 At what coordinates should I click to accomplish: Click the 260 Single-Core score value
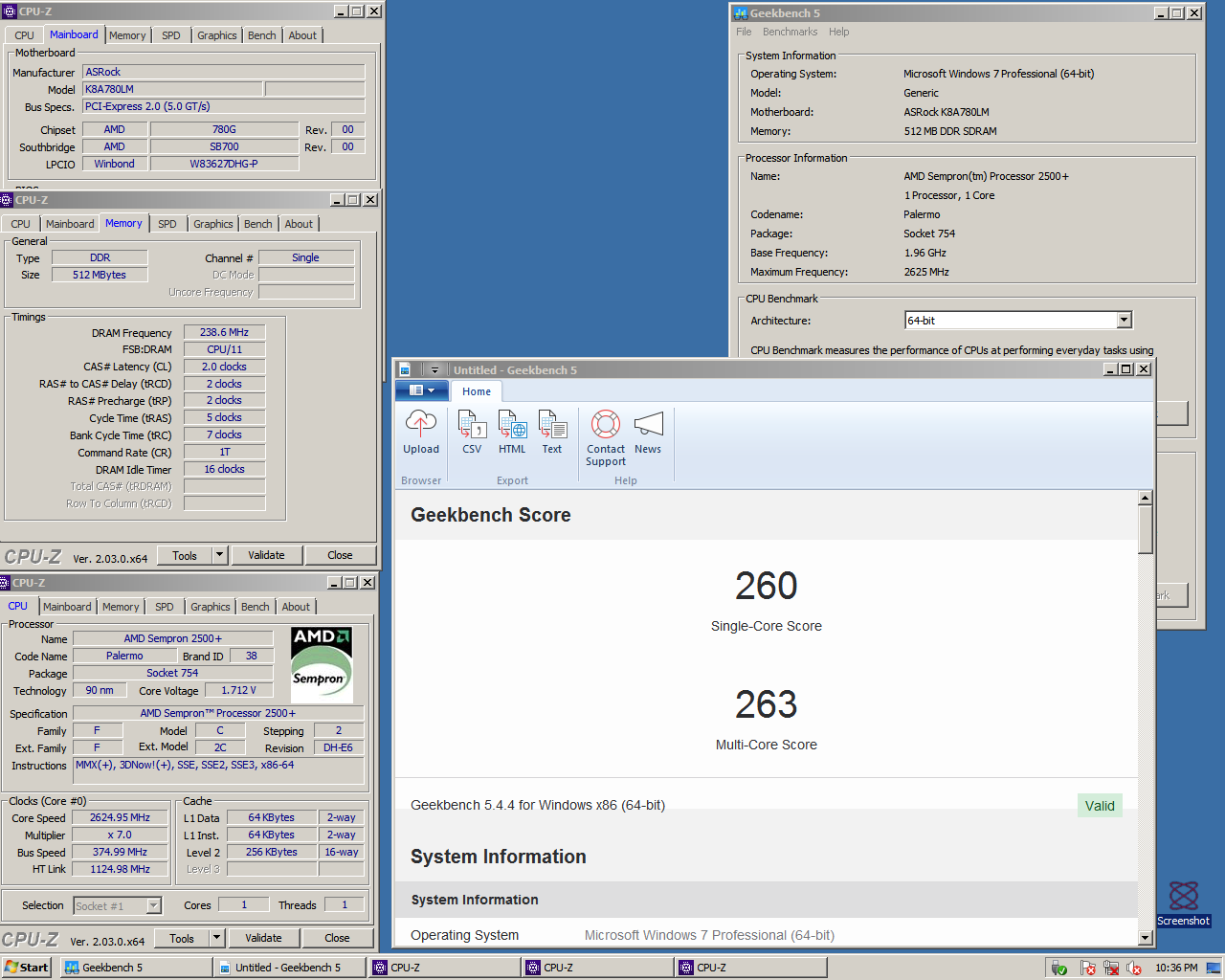[x=767, y=586]
